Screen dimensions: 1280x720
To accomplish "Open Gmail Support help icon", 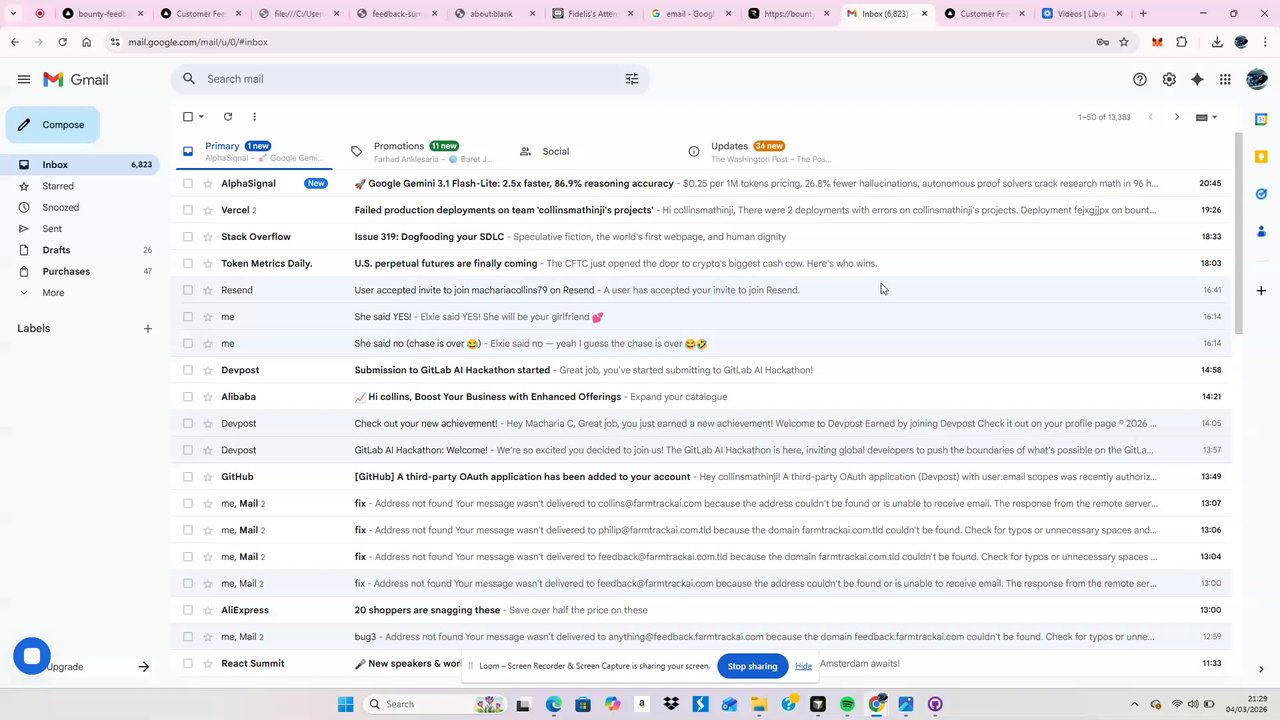I will point(1140,79).
